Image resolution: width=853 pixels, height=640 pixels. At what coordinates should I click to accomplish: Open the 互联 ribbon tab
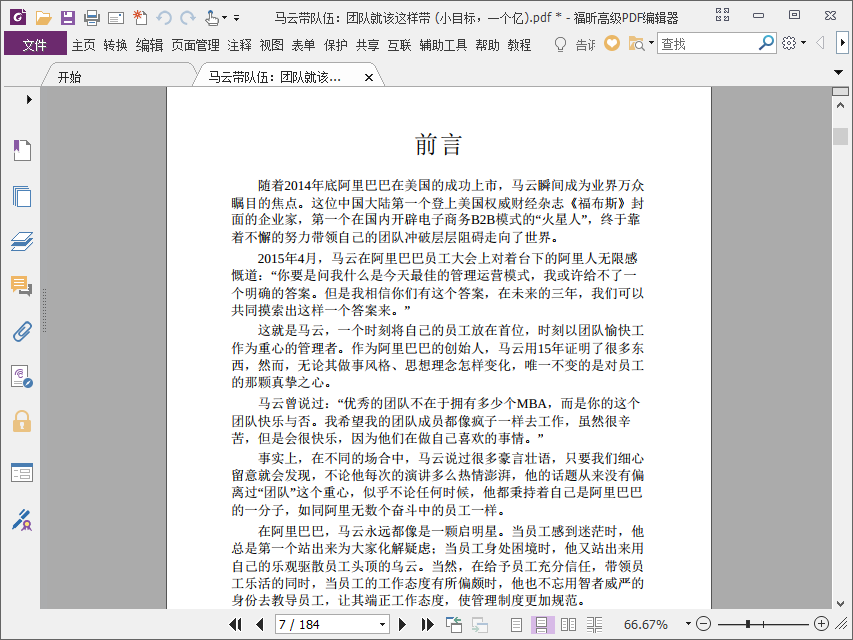[x=399, y=45]
